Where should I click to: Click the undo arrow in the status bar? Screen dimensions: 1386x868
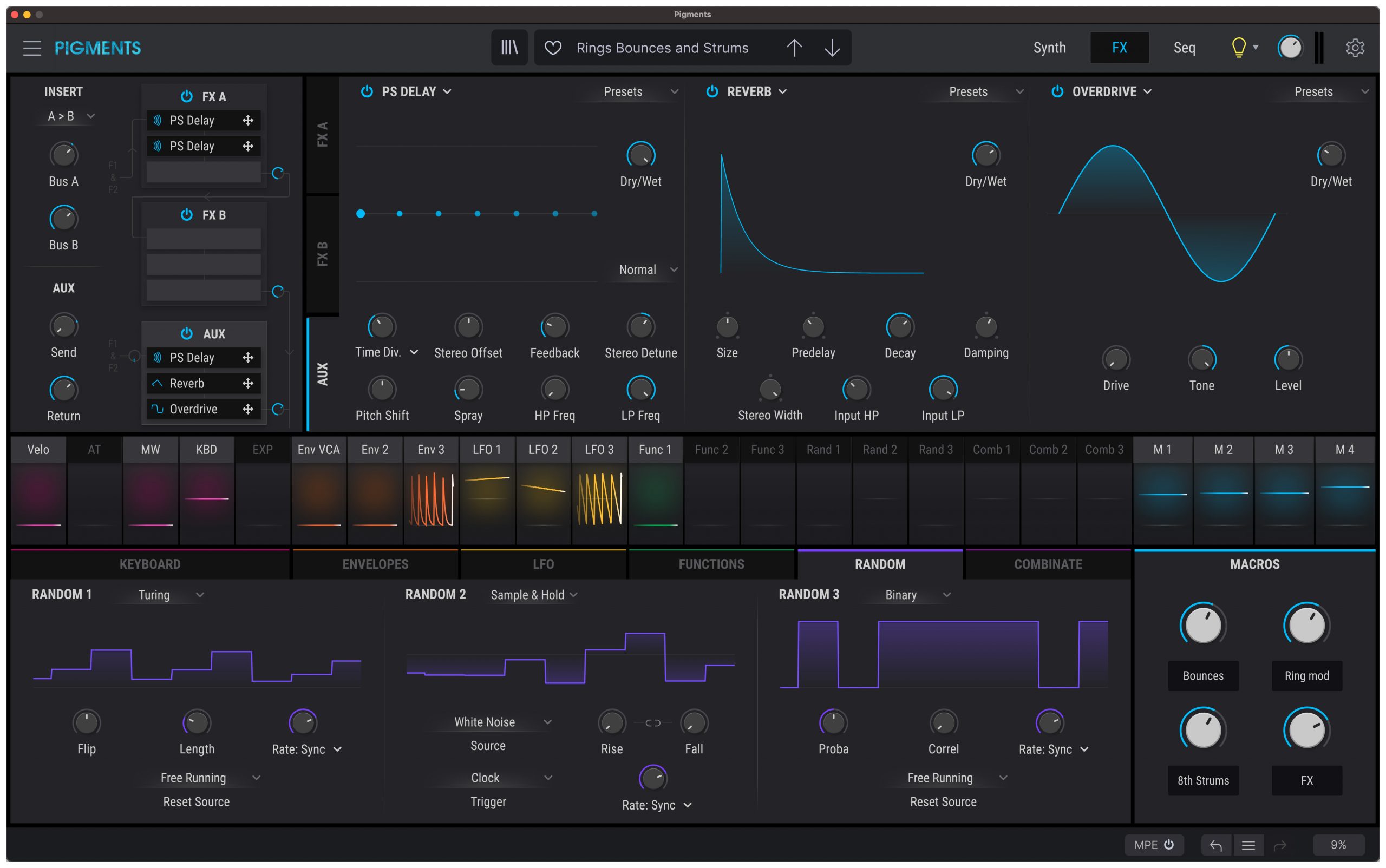pyautogui.click(x=1215, y=845)
